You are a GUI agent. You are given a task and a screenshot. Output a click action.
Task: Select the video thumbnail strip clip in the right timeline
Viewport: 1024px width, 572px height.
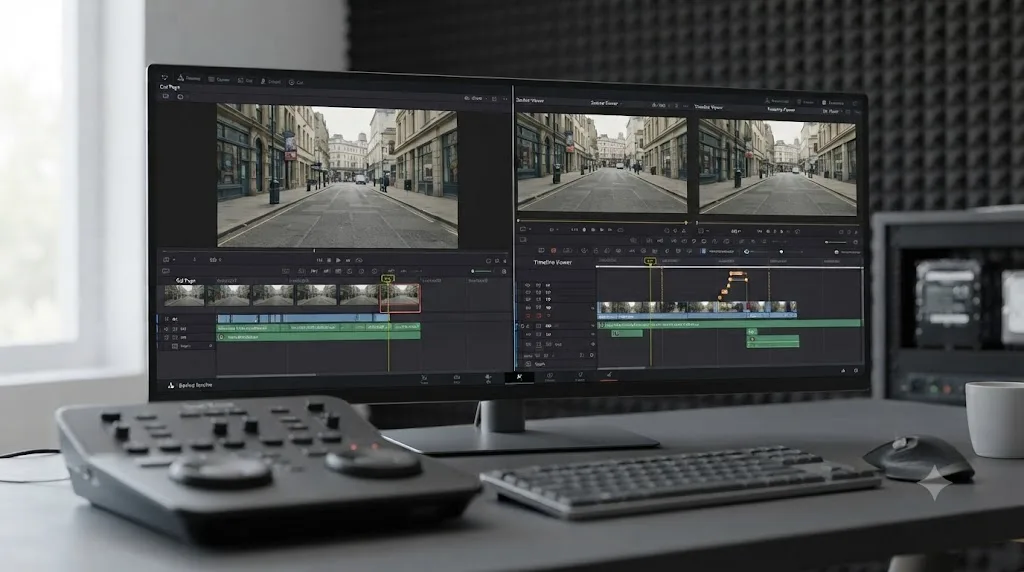pyautogui.click(x=697, y=310)
